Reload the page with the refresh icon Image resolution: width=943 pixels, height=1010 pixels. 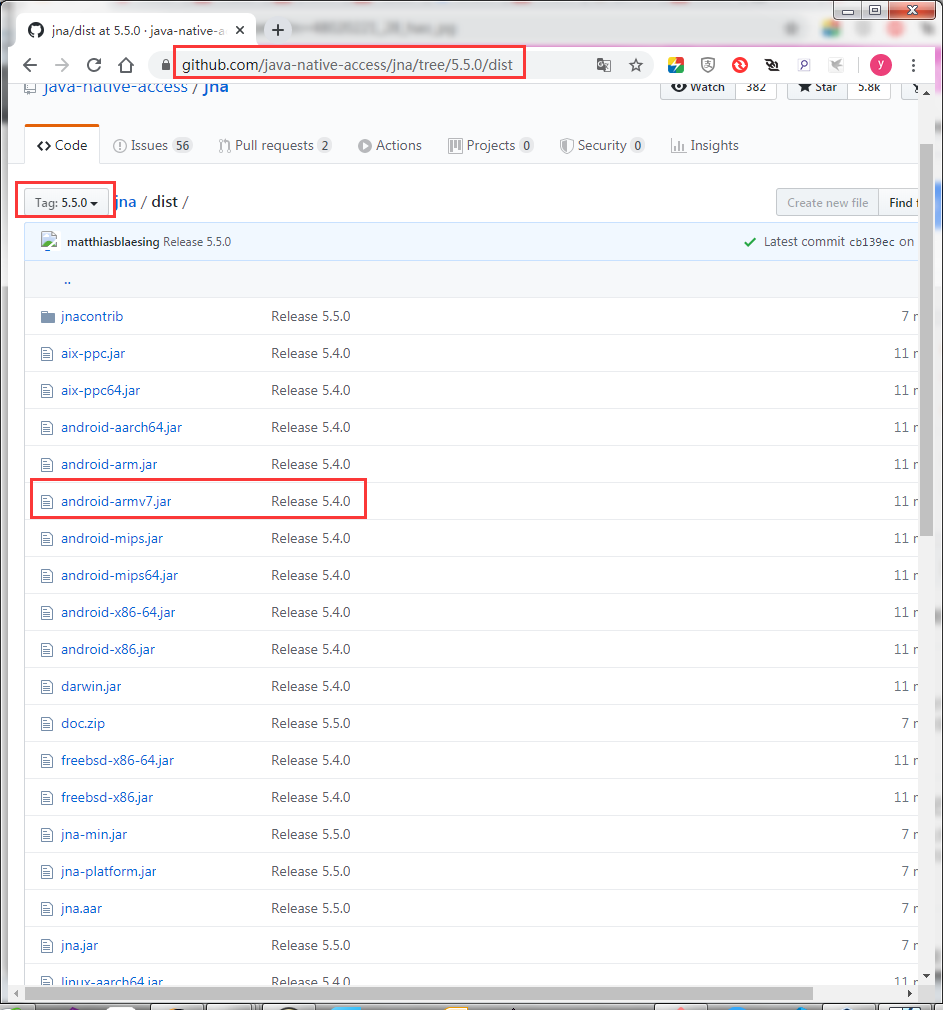pyautogui.click(x=94, y=65)
